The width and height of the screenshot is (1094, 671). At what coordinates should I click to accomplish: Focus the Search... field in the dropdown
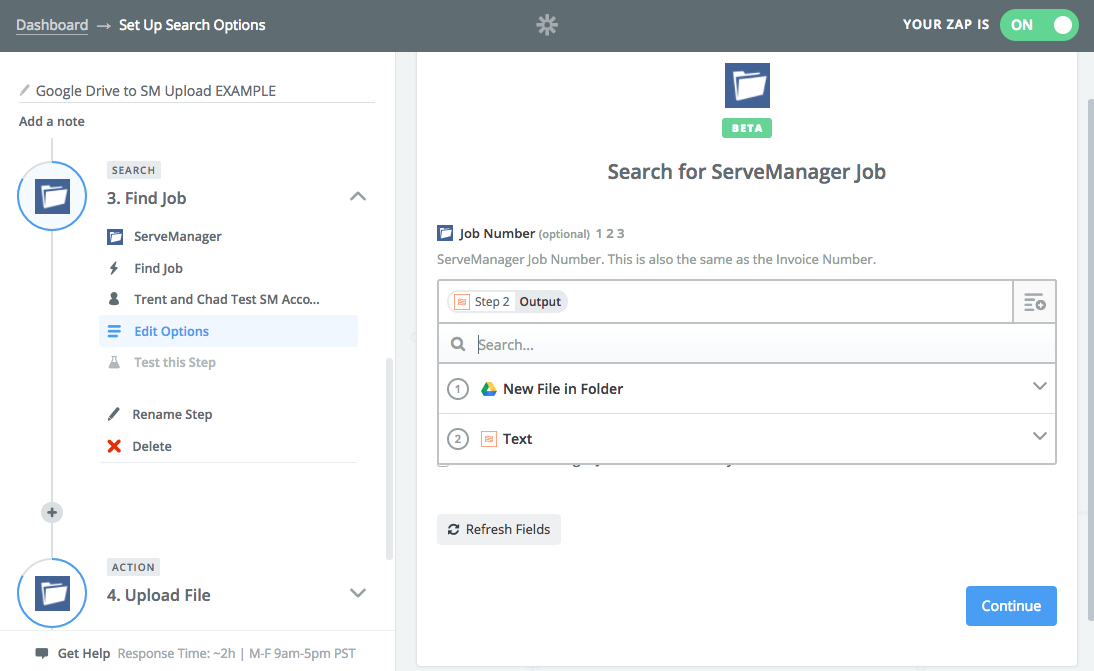(x=747, y=344)
